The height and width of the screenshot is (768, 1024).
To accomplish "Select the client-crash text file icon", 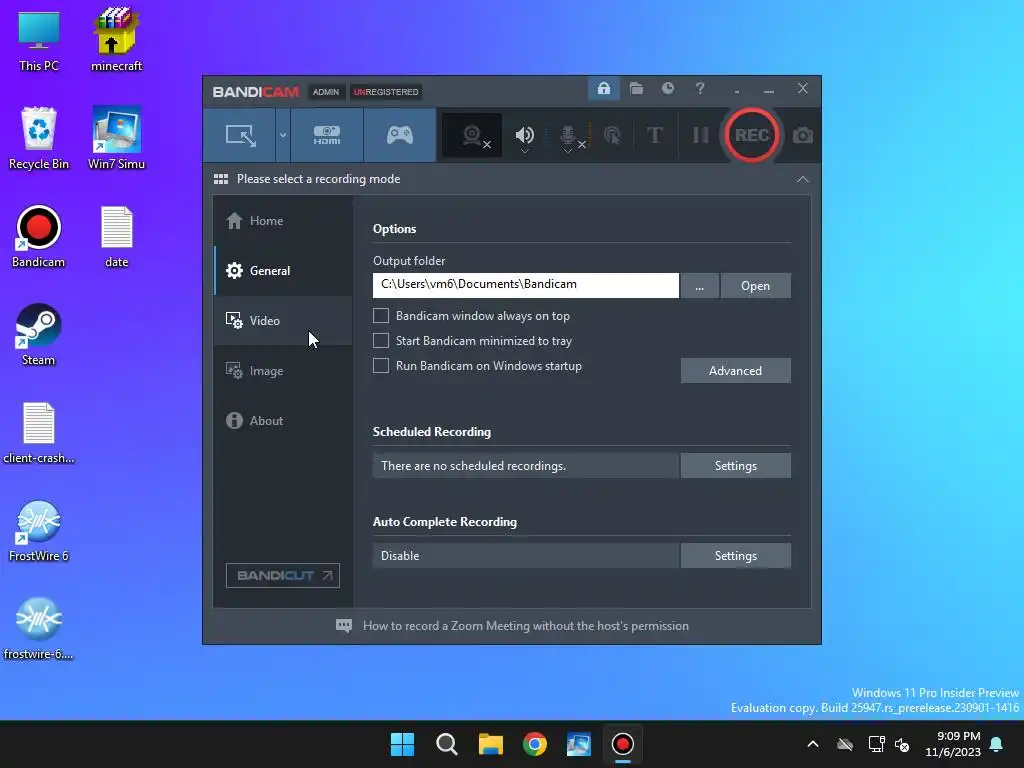I will (x=39, y=432).
